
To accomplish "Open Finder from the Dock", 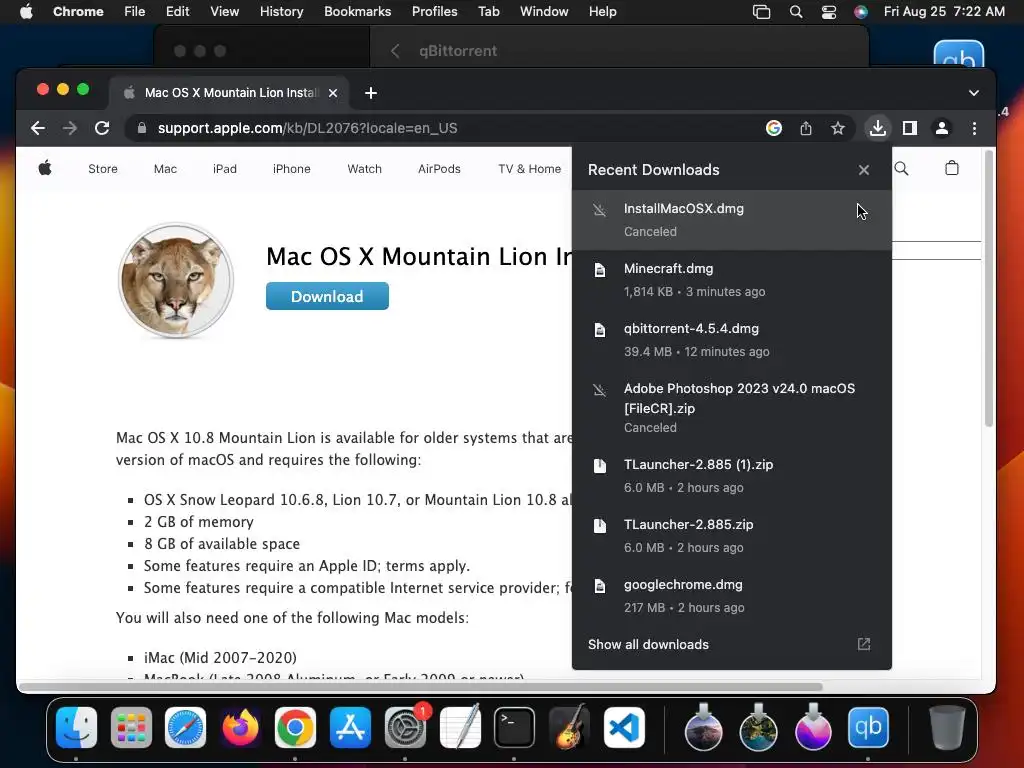I will 76,727.
